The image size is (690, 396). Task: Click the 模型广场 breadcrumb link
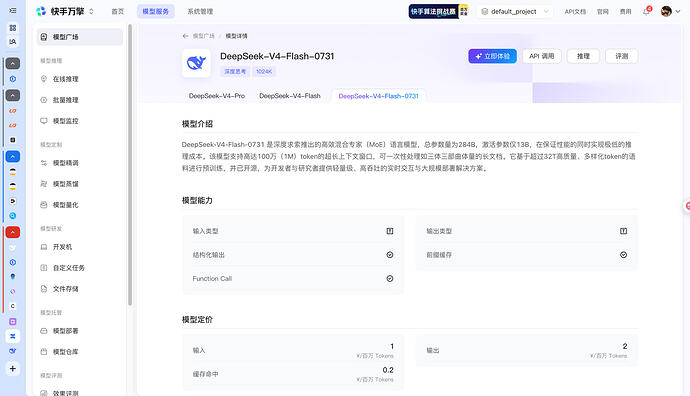(x=204, y=36)
